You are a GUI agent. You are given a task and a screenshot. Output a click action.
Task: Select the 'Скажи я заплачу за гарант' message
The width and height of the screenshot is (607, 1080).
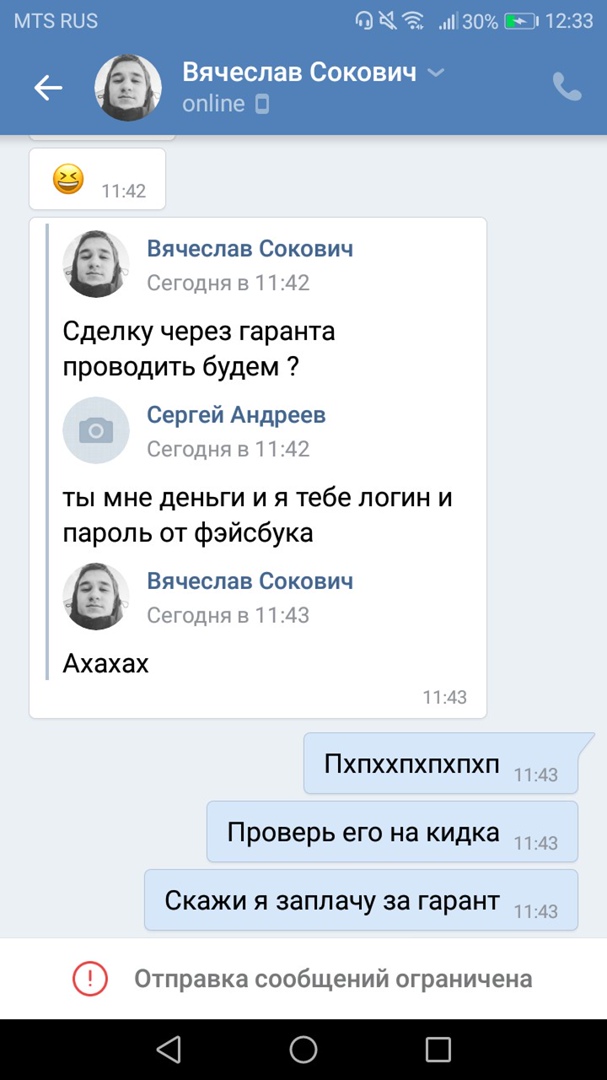361,900
